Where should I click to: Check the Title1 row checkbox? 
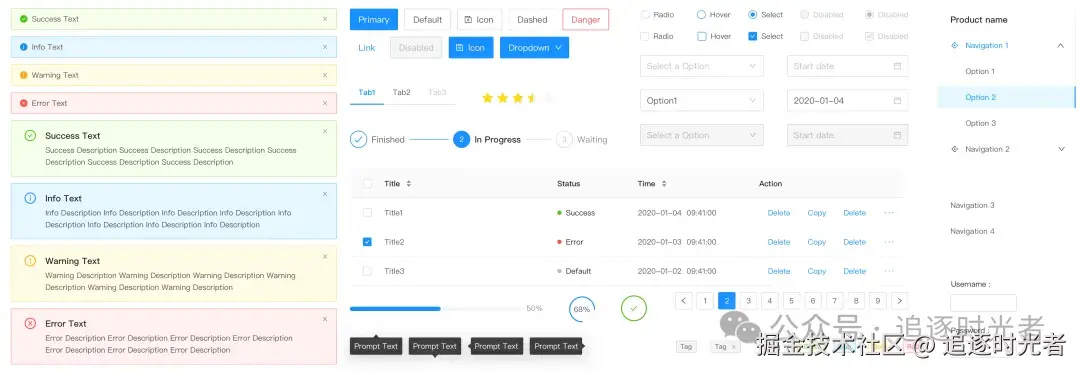[367, 213]
